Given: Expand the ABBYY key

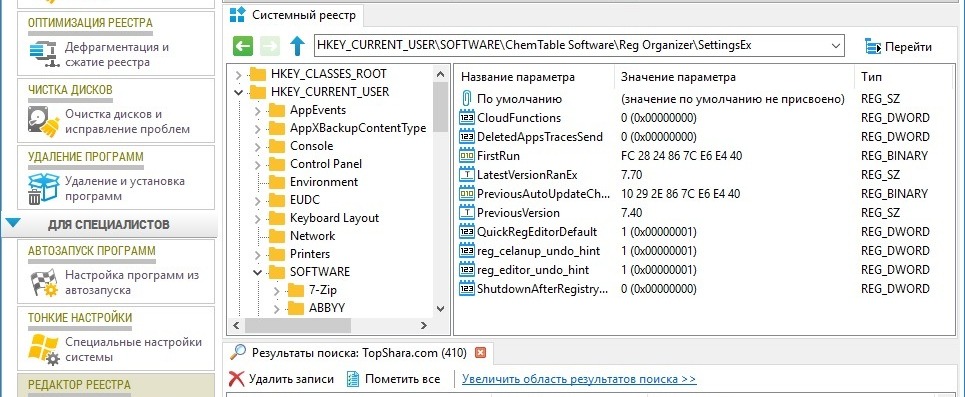Looking at the screenshot, I should [277, 308].
